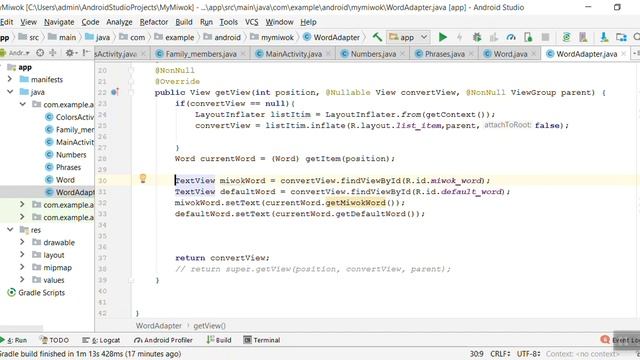Screen dimensions: 640x360
Task: Open the run configuration app dropdown
Action: (x=408, y=37)
